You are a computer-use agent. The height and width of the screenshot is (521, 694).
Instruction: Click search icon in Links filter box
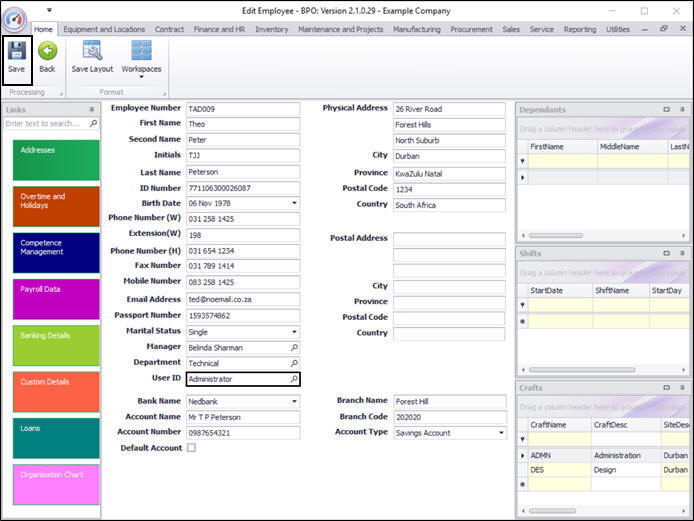[93, 124]
